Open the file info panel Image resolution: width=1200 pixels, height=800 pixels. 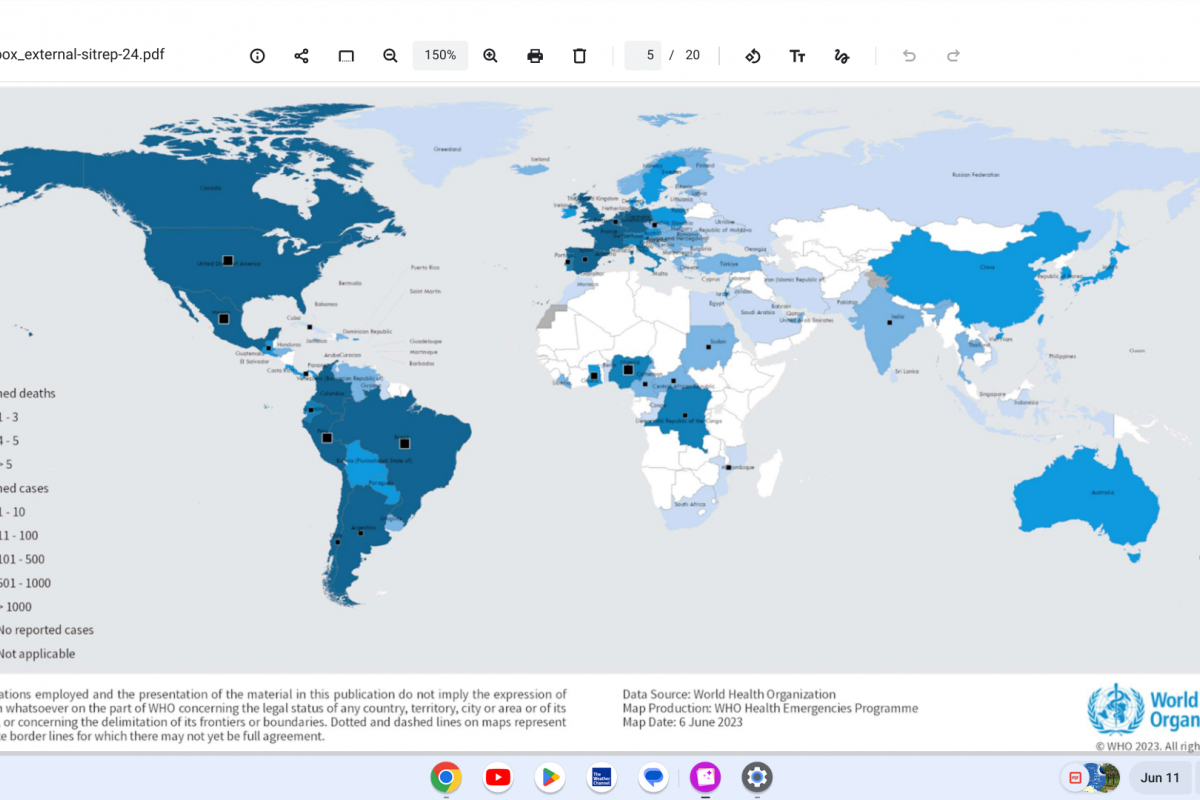[257, 56]
